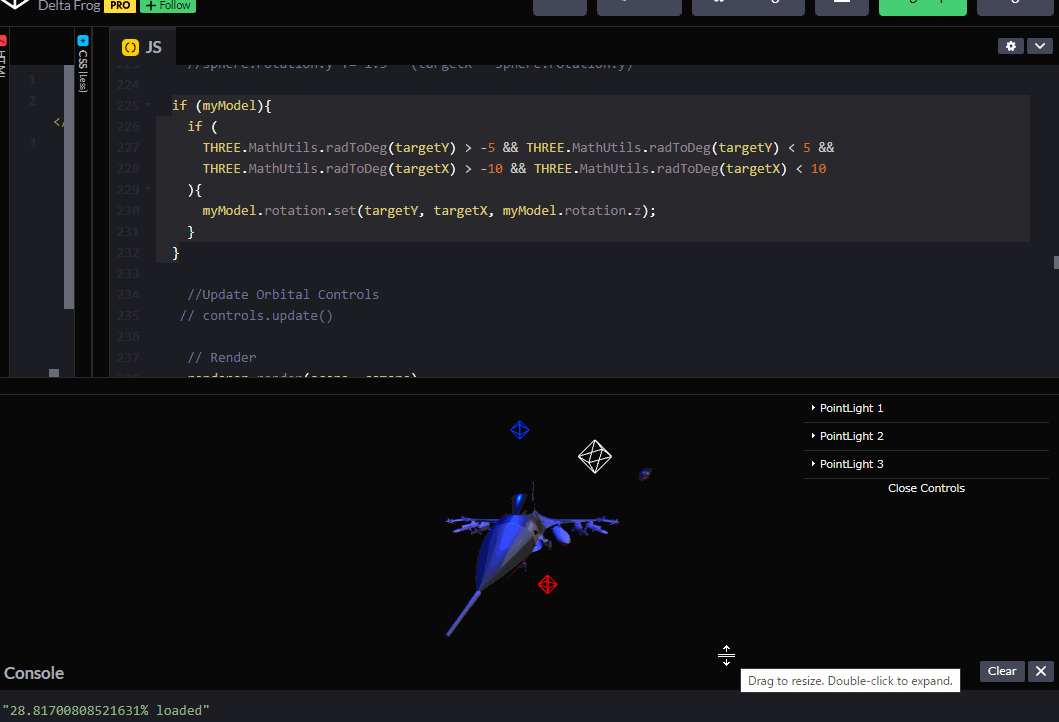This screenshot has width=1059, height=722.
Task: Click Close Controls in the GUI panel
Action: click(x=926, y=488)
